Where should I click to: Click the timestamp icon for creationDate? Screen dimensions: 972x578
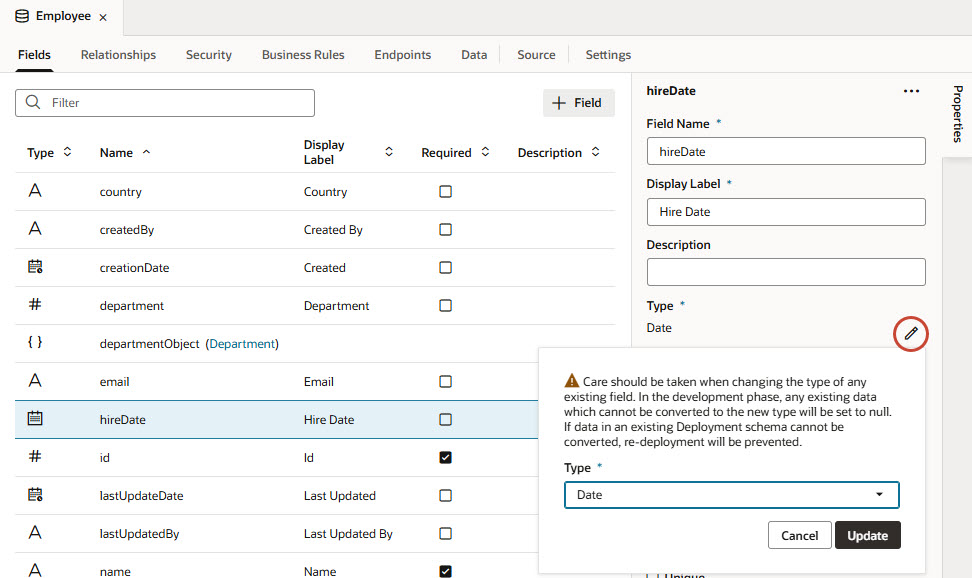pos(35,267)
